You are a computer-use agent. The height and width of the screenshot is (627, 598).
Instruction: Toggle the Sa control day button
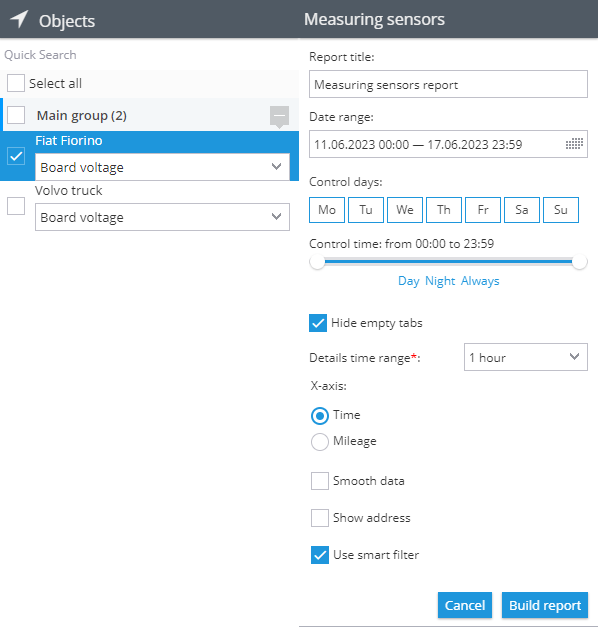pyautogui.click(x=522, y=210)
